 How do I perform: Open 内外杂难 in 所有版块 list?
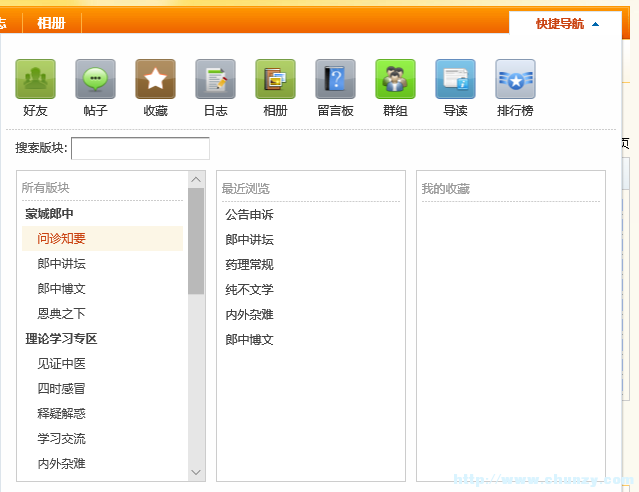point(62,463)
